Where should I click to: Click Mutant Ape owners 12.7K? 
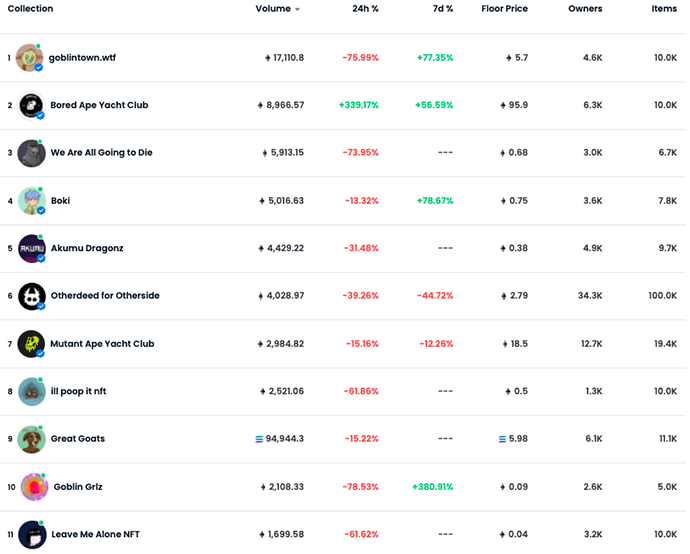click(x=591, y=344)
